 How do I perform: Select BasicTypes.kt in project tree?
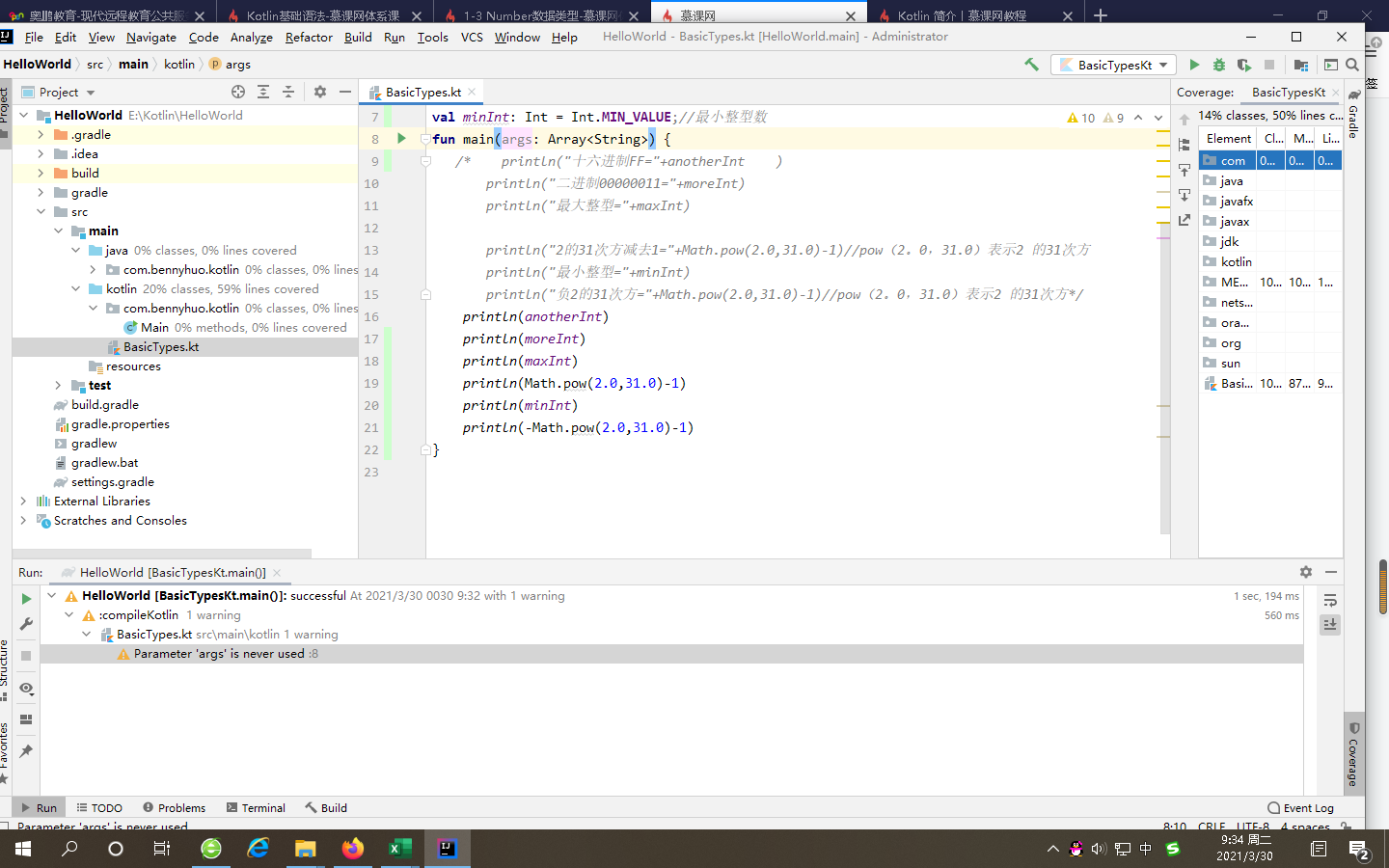point(161,347)
